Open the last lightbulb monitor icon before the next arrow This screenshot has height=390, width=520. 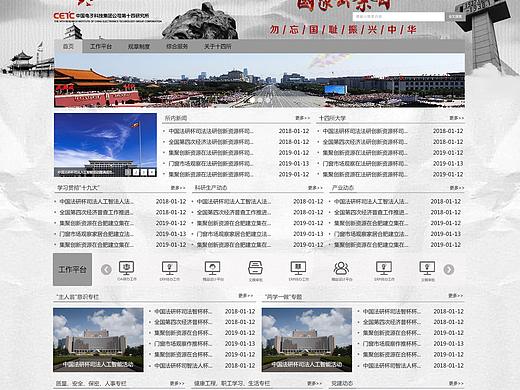[x=427, y=268]
